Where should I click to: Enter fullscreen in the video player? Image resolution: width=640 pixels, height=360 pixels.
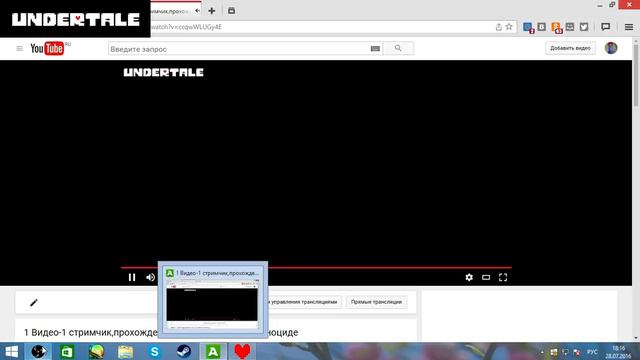[x=503, y=277]
